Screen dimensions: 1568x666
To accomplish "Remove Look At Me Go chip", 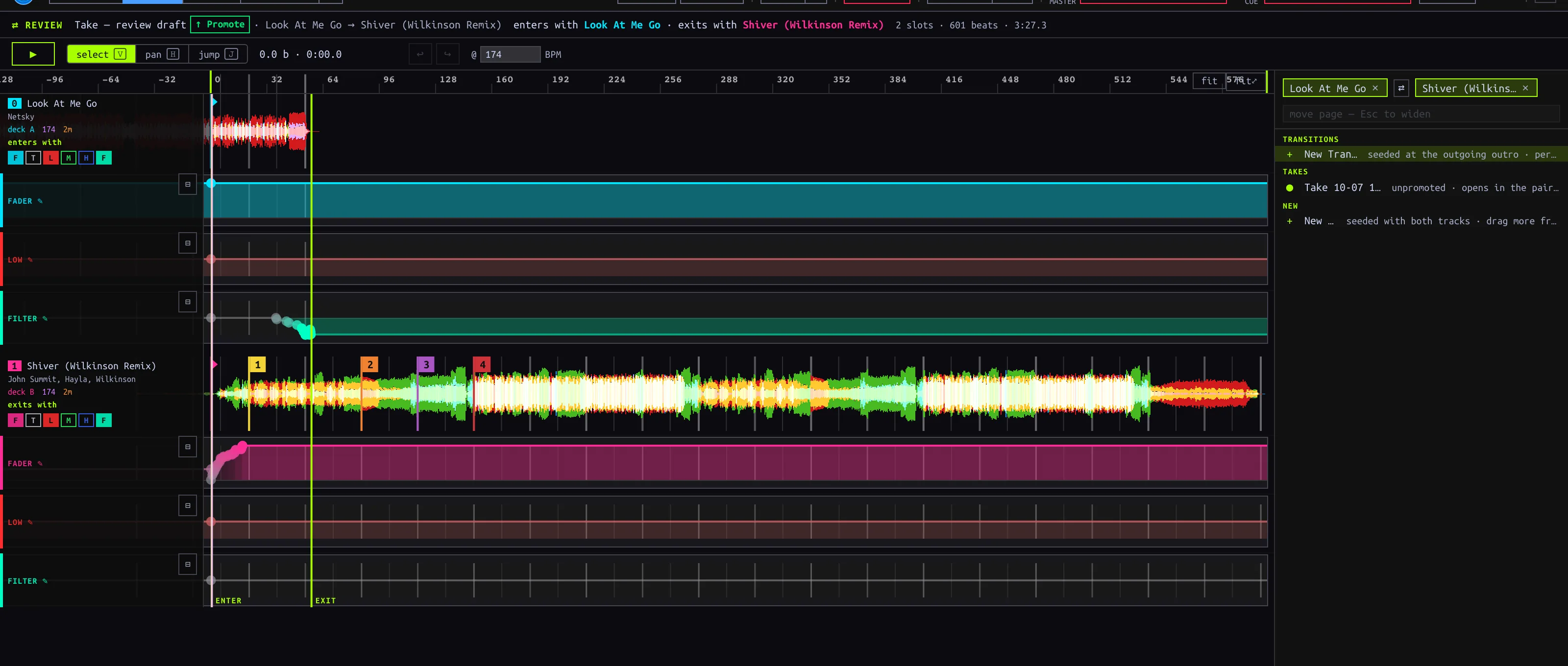I will point(1375,88).
